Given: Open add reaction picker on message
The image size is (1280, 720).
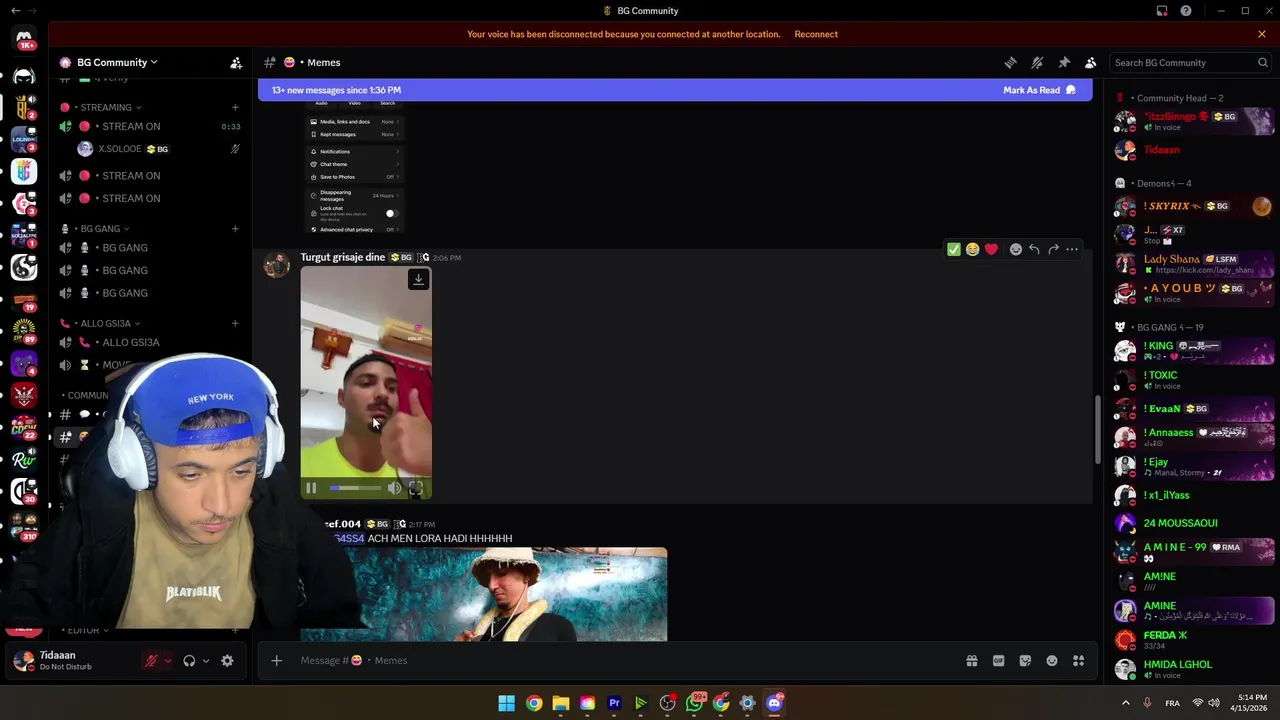Looking at the screenshot, I should (1015, 249).
